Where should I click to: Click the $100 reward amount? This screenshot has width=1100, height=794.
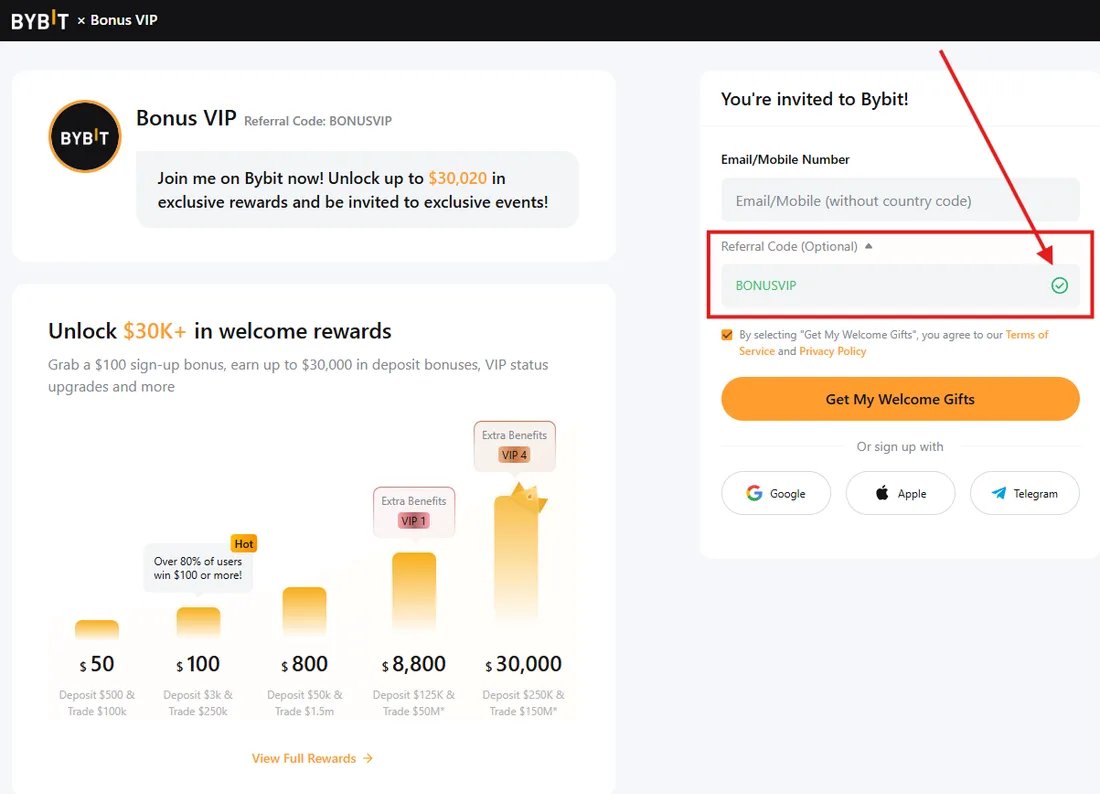(198, 664)
